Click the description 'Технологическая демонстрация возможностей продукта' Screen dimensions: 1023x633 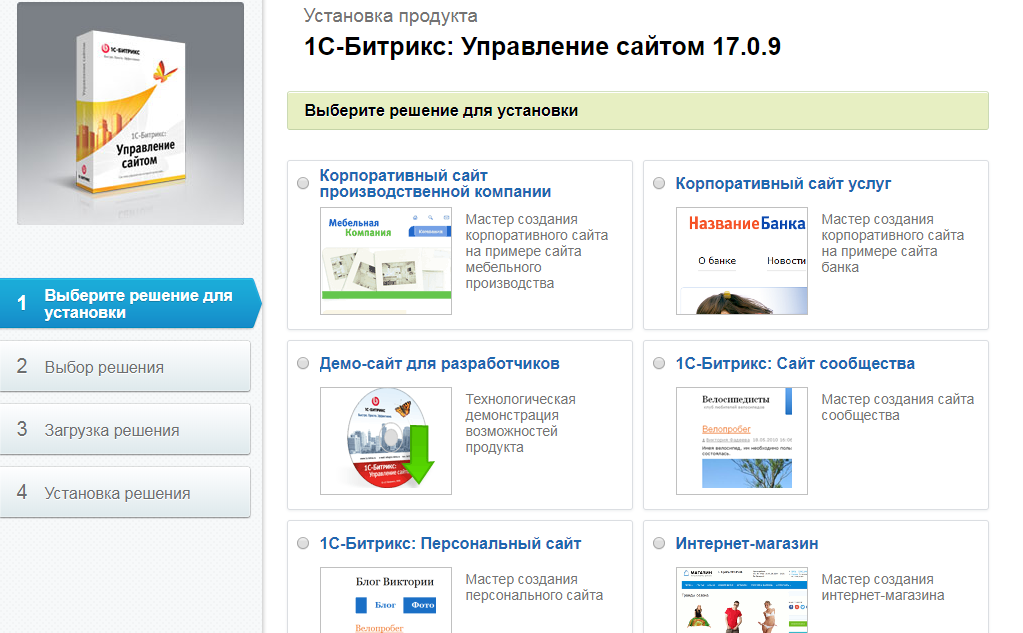[520, 424]
